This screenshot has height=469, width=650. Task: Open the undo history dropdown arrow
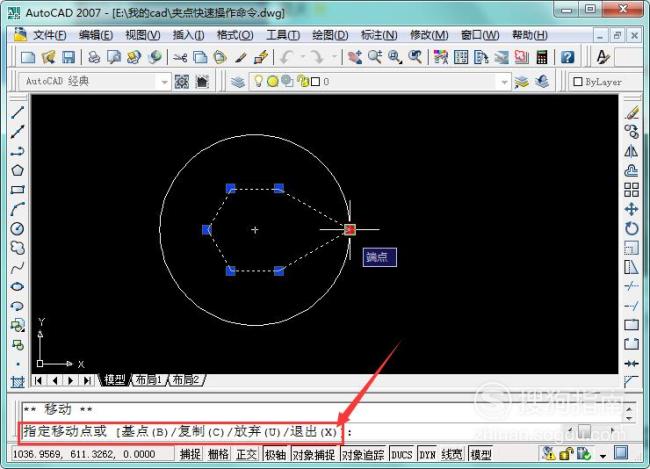[303, 57]
